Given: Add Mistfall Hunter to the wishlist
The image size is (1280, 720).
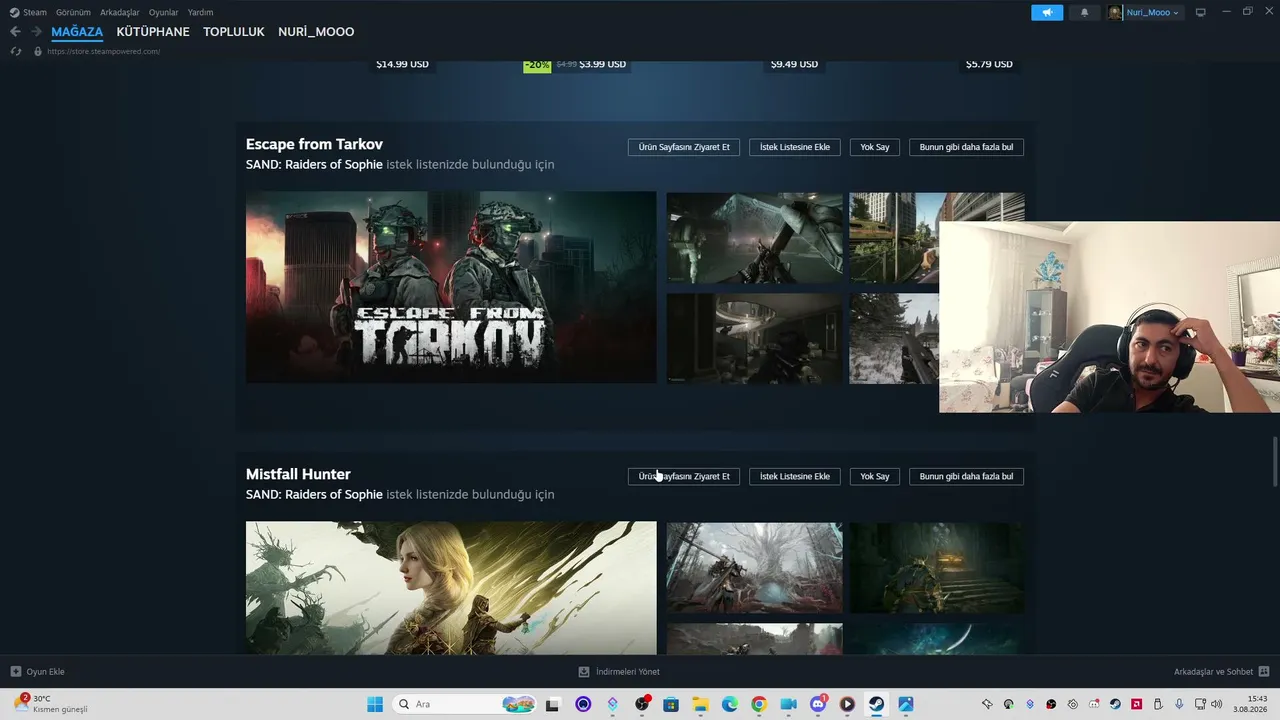Looking at the screenshot, I should (795, 476).
